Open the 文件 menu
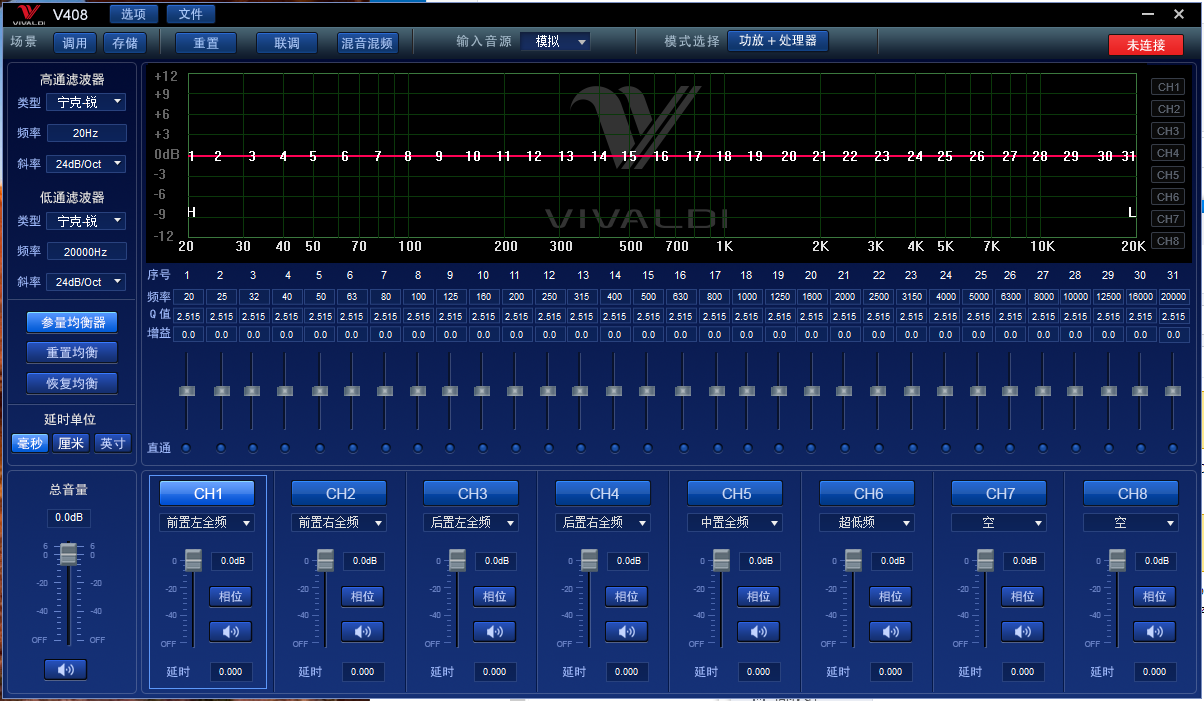 pos(190,14)
